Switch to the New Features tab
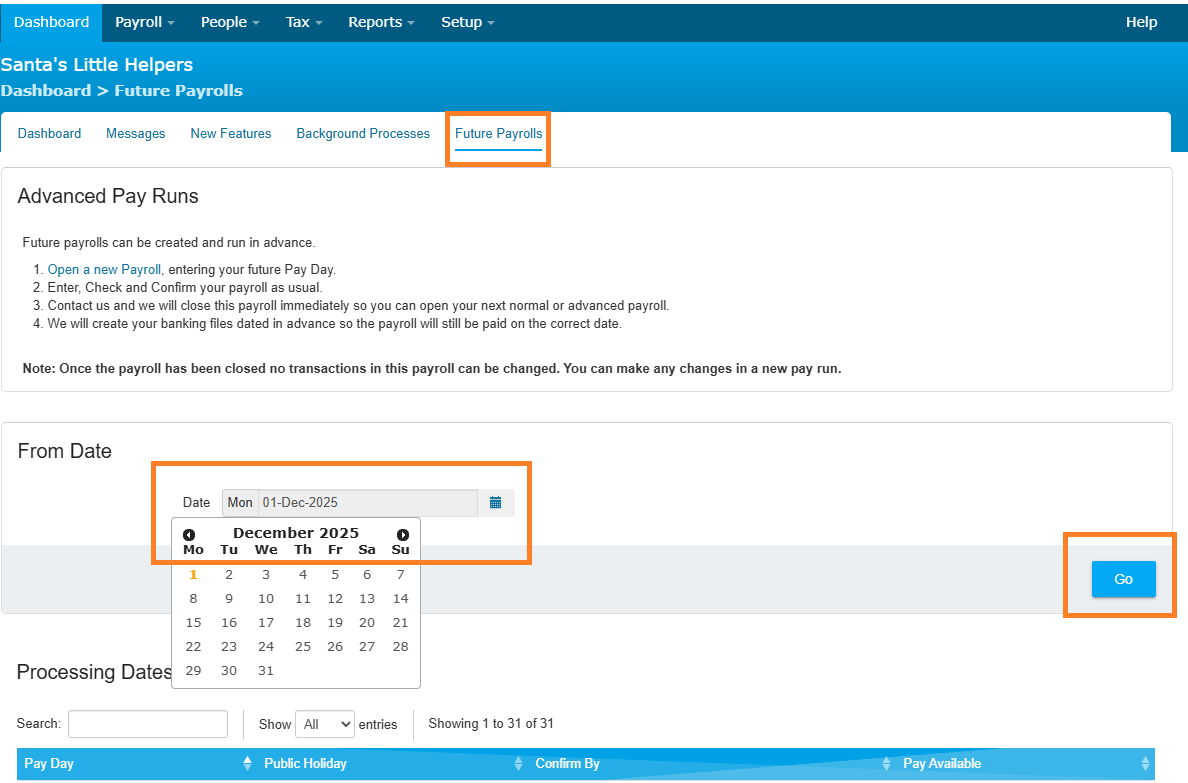The width and height of the screenshot is (1188, 783). point(231,133)
